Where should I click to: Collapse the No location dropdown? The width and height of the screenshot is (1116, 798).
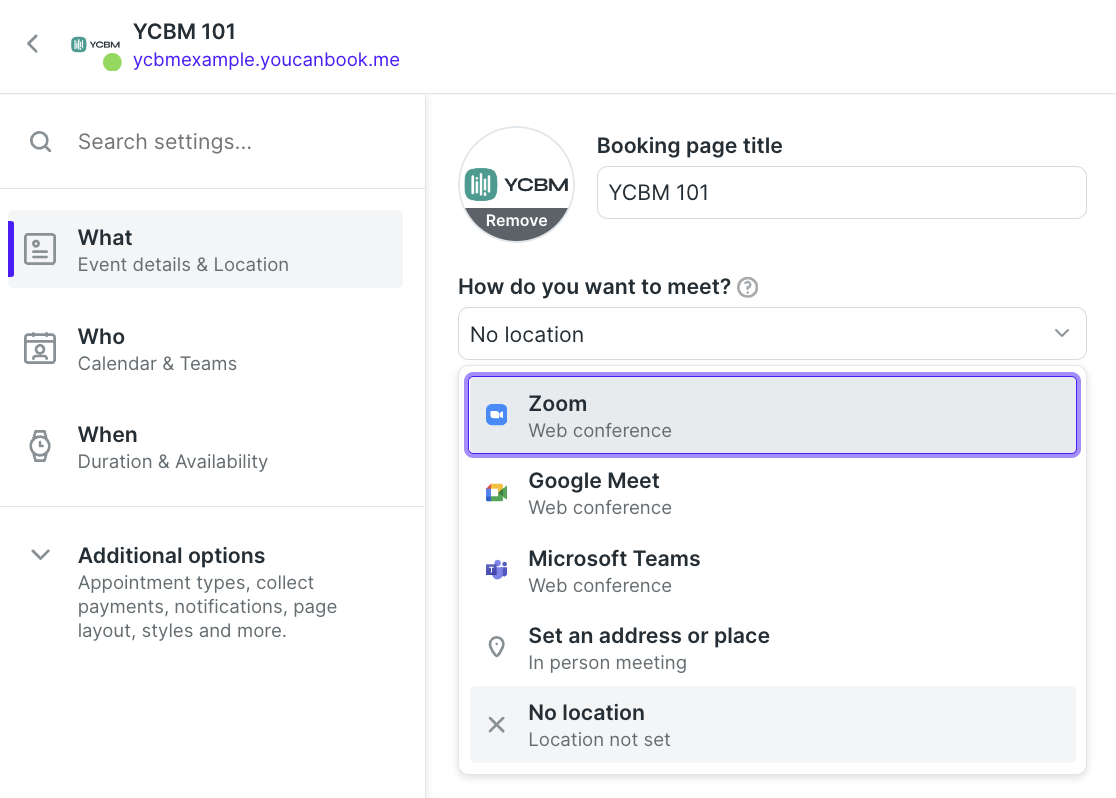(772, 334)
